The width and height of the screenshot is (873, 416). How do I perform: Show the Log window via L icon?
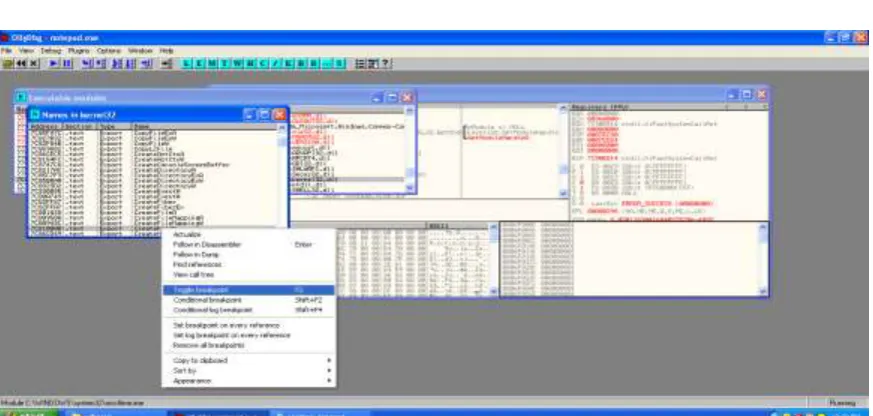[188, 63]
